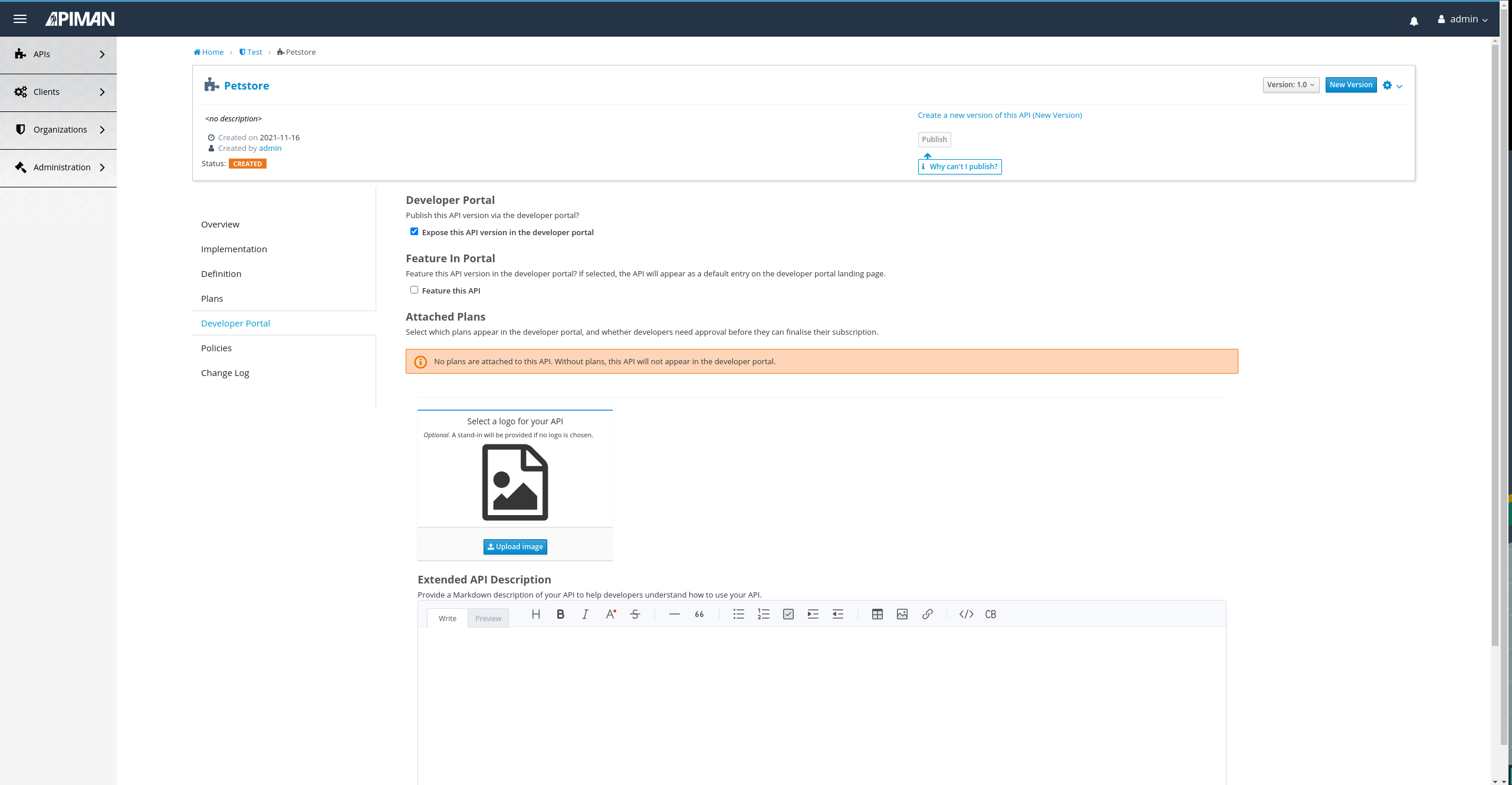Open the Policies section in the sidebar

[216, 348]
